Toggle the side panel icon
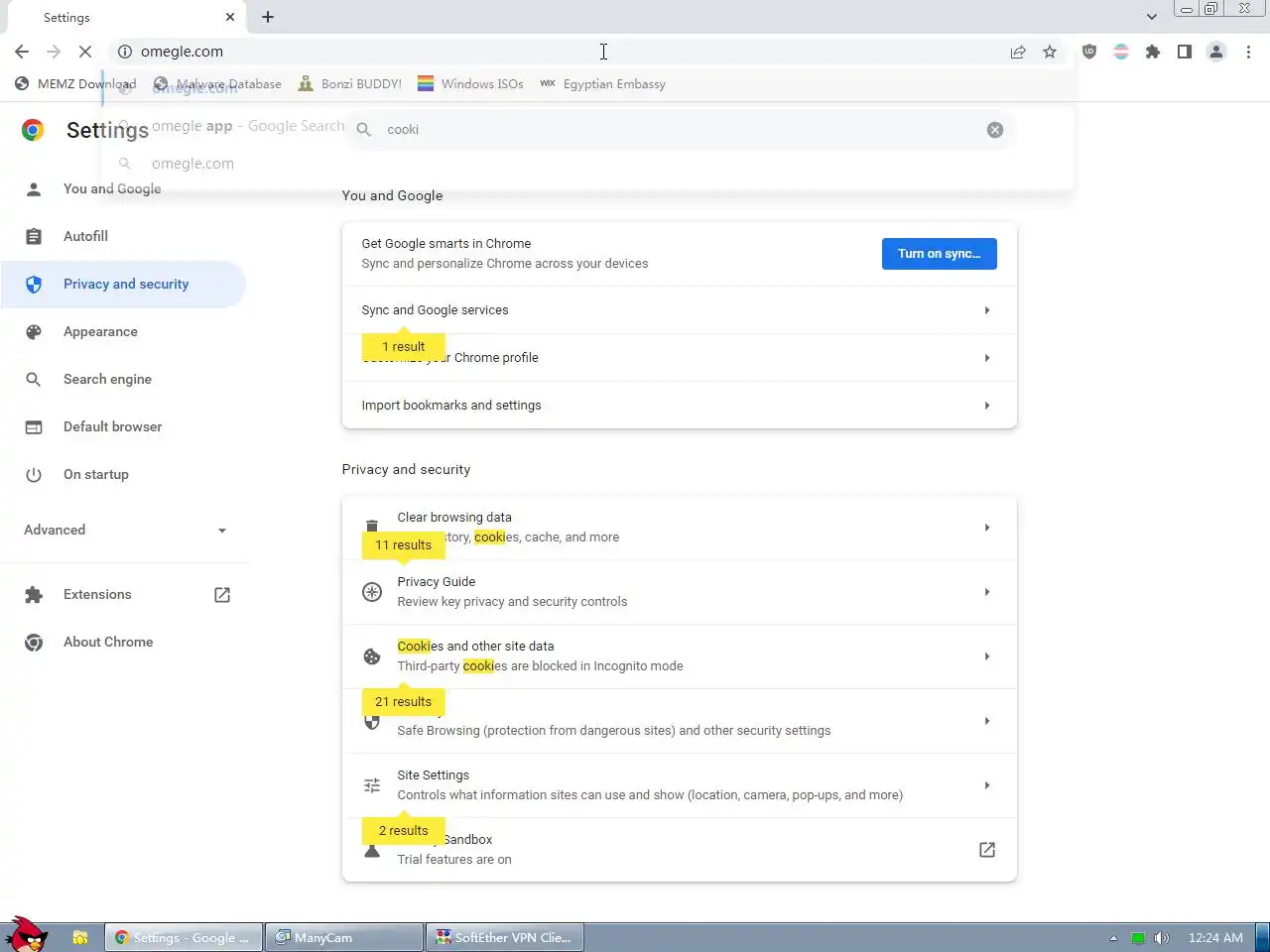This screenshot has width=1270, height=952. click(1185, 52)
